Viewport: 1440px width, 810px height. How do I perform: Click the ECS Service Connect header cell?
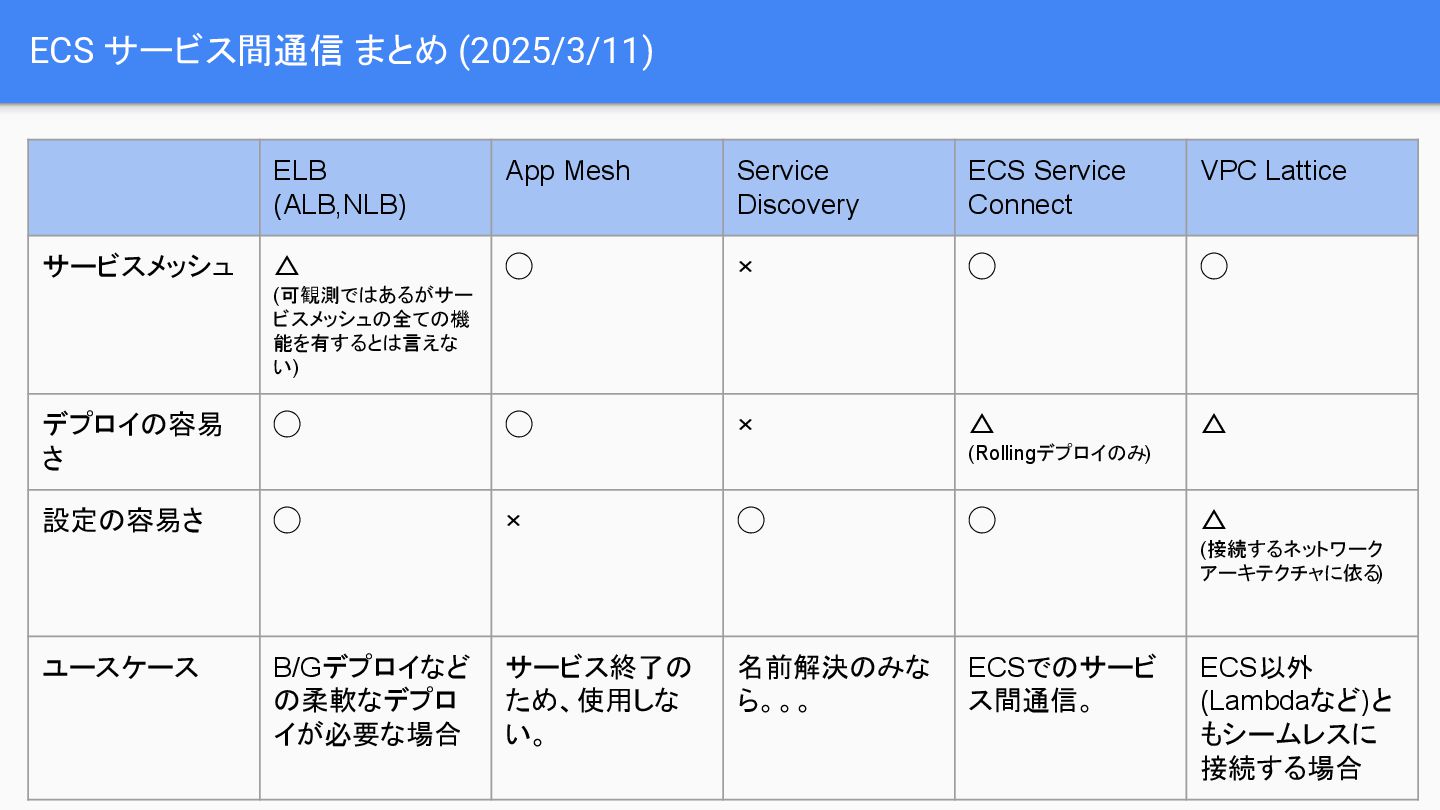(x=1070, y=188)
